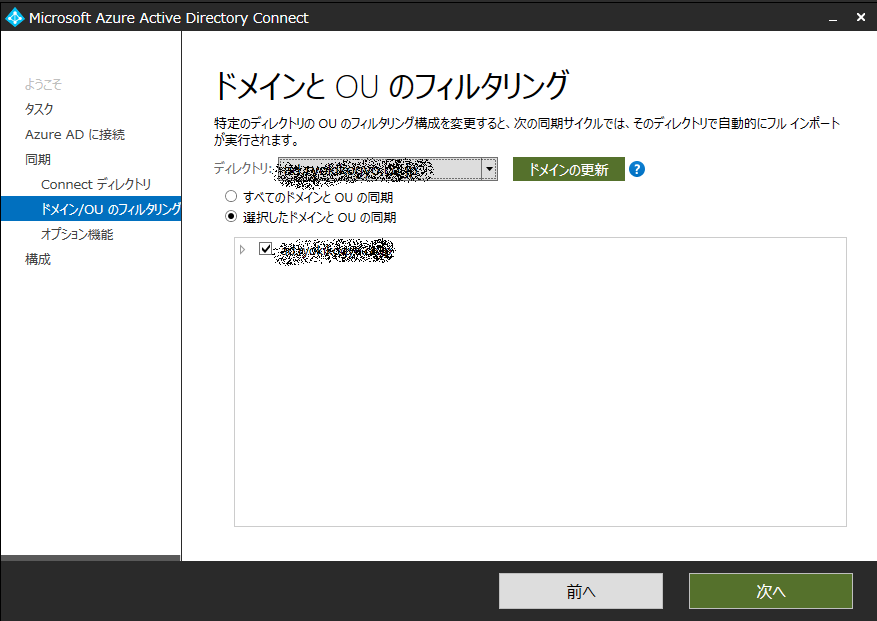Open Azure AD に接続 step
Image resolution: width=877 pixels, height=621 pixels.
coord(75,134)
